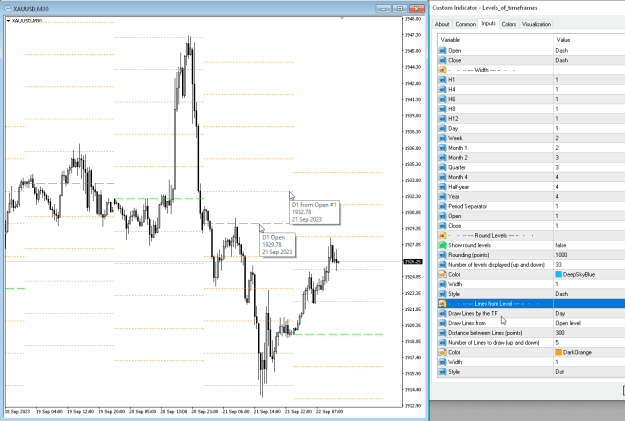Click the icon beside Month 4
This screenshot has width=625, height=421.
pos(442,177)
